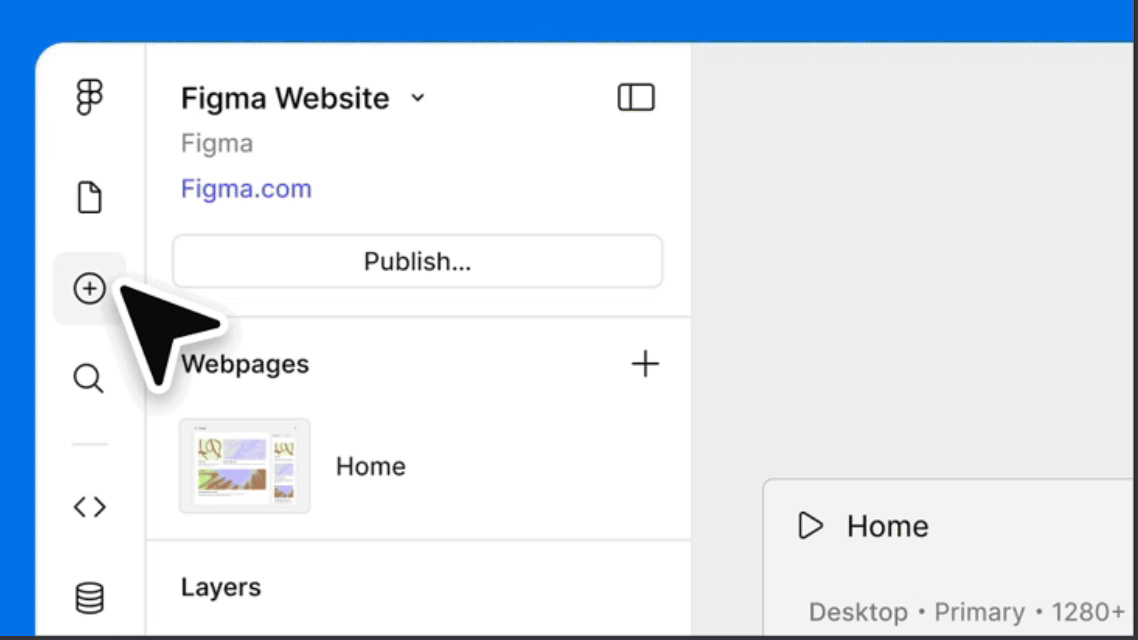Select the Home frame title on canvas
This screenshot has height=640, width=1138.
888,526
